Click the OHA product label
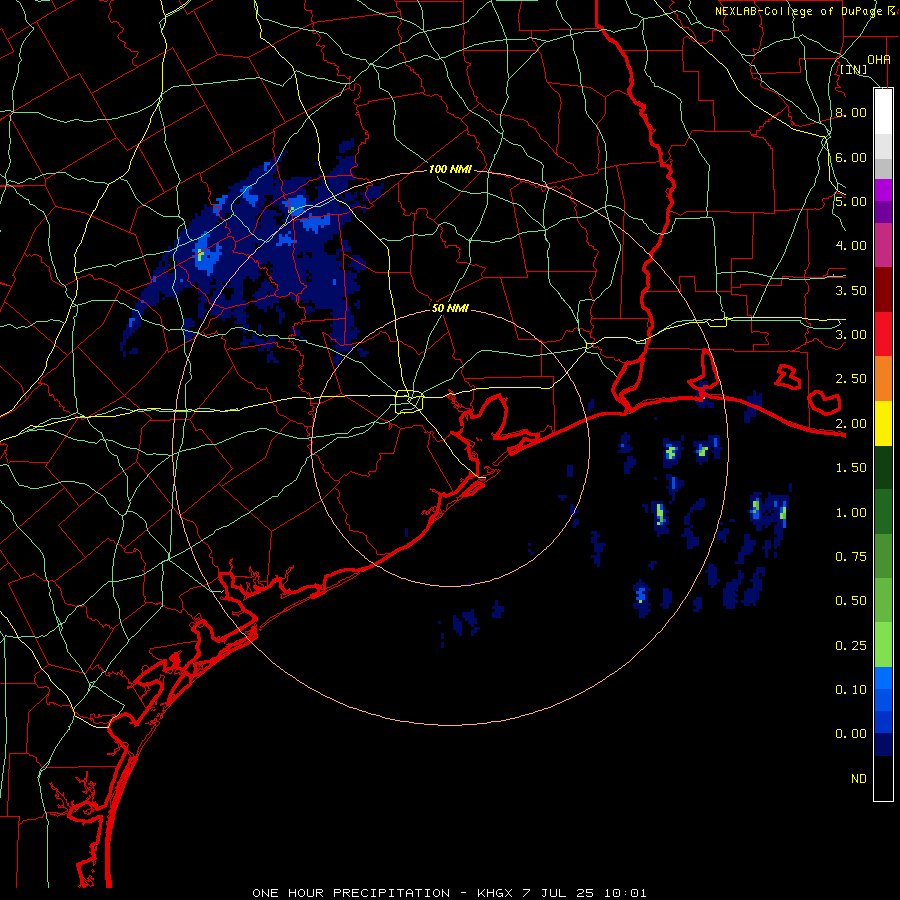Screen dimensions: 900x900 tap(879, 59)
